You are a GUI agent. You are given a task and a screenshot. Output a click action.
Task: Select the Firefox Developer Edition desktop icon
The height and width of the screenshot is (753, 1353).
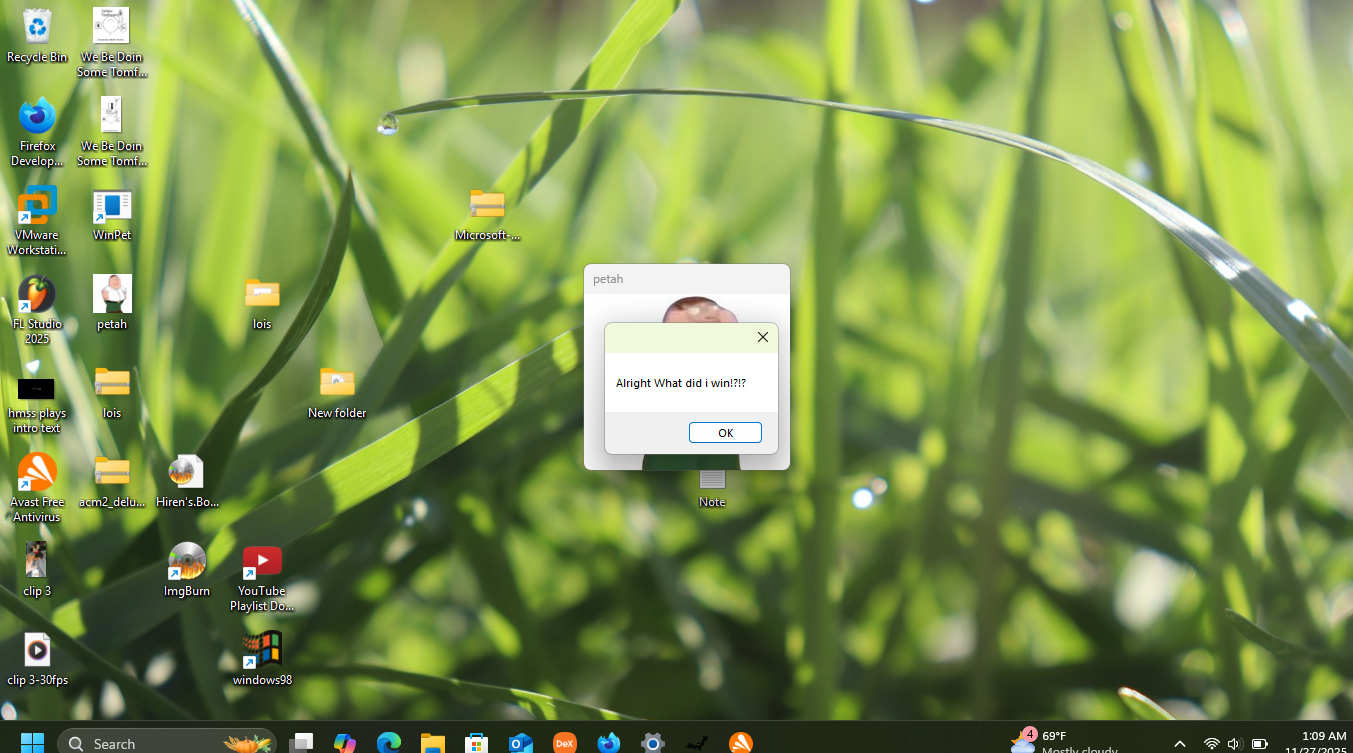pyautogui.click(x=37, y=132)
